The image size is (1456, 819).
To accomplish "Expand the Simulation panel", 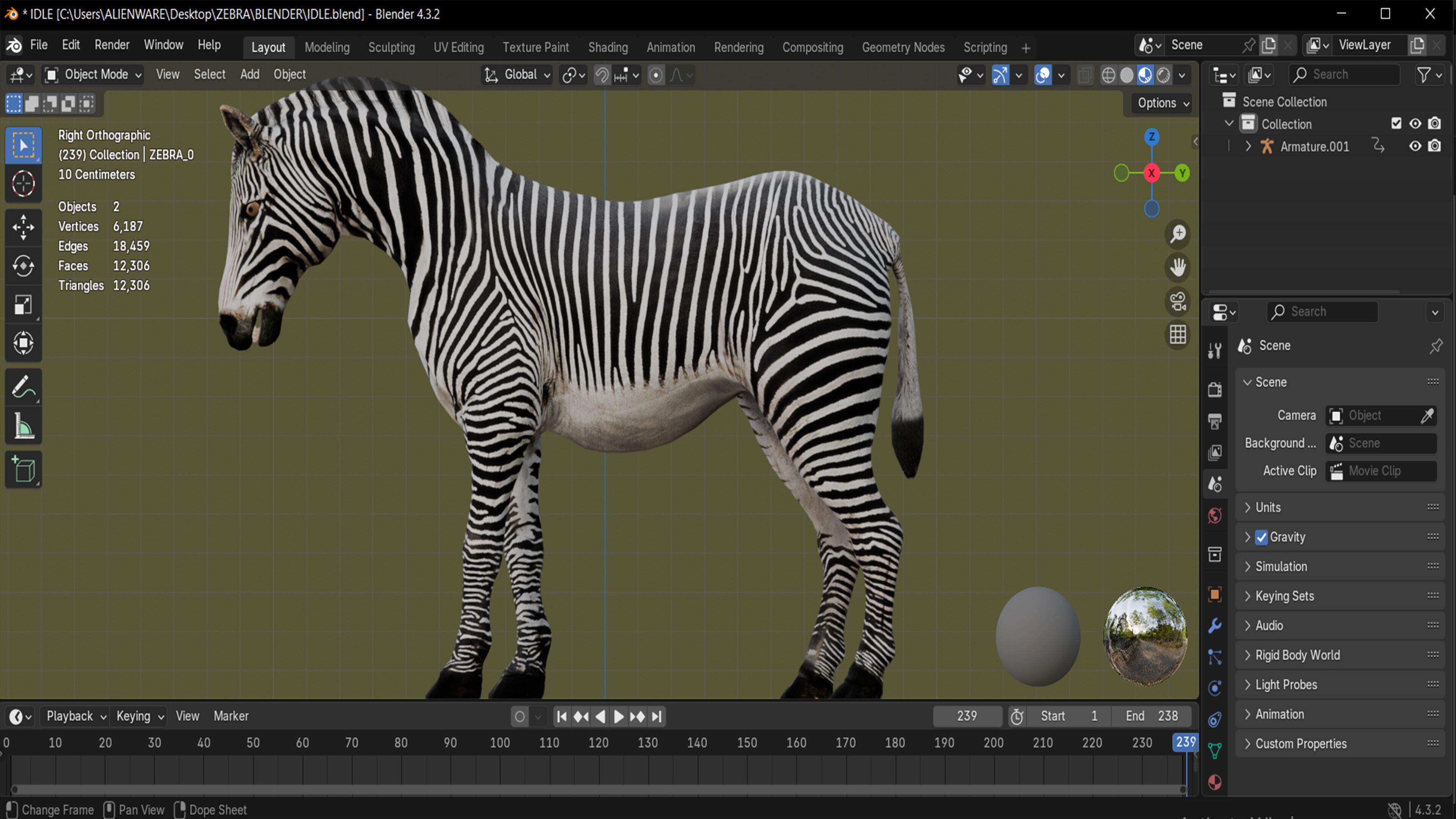I will click(x=1340, y=566).
